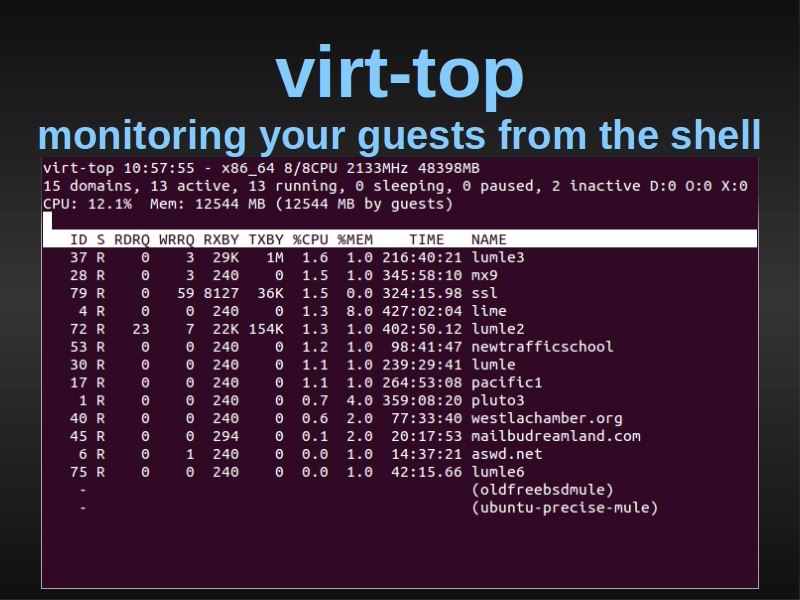This screenshot has height=600, width=800.
Task: Click the RXBY value 29K in lumle3 row
Action: click(226, 258)
